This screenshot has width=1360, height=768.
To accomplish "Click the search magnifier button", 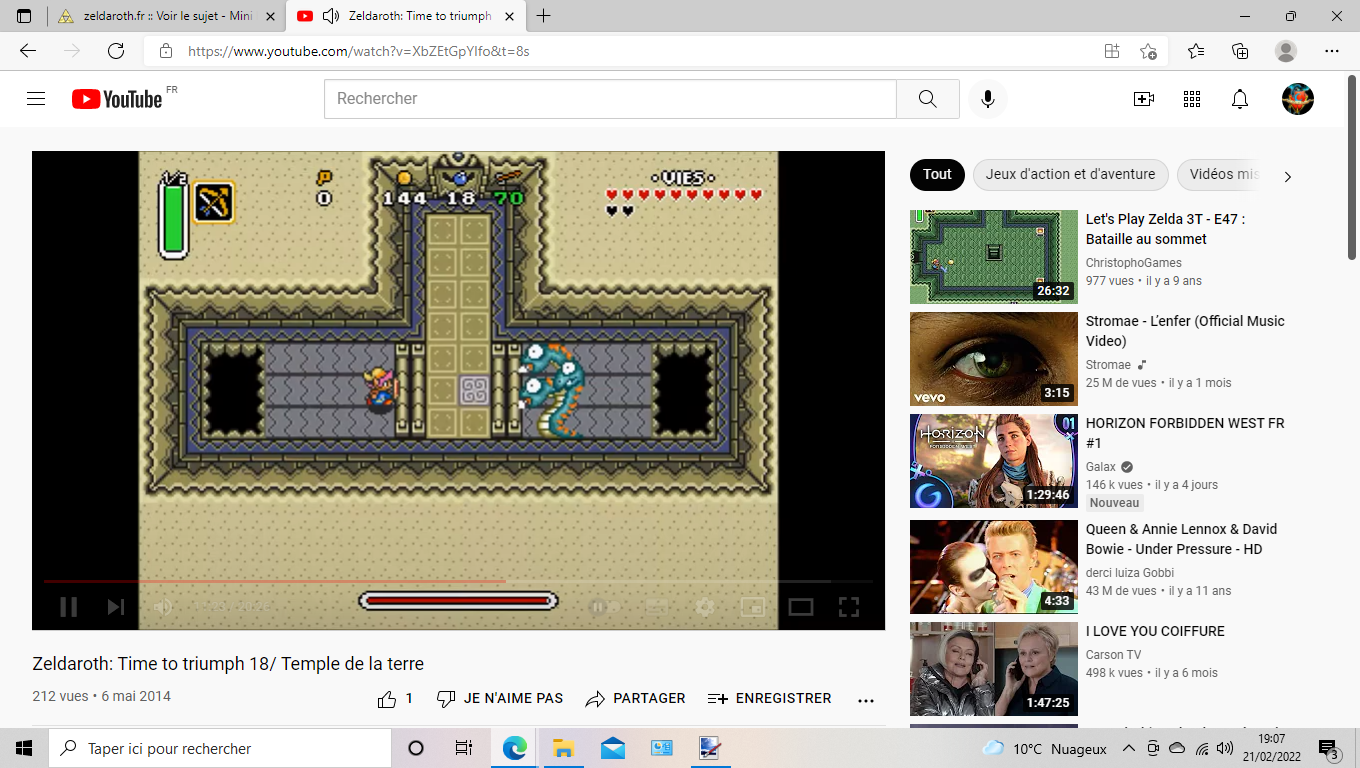I will [928, 99].
